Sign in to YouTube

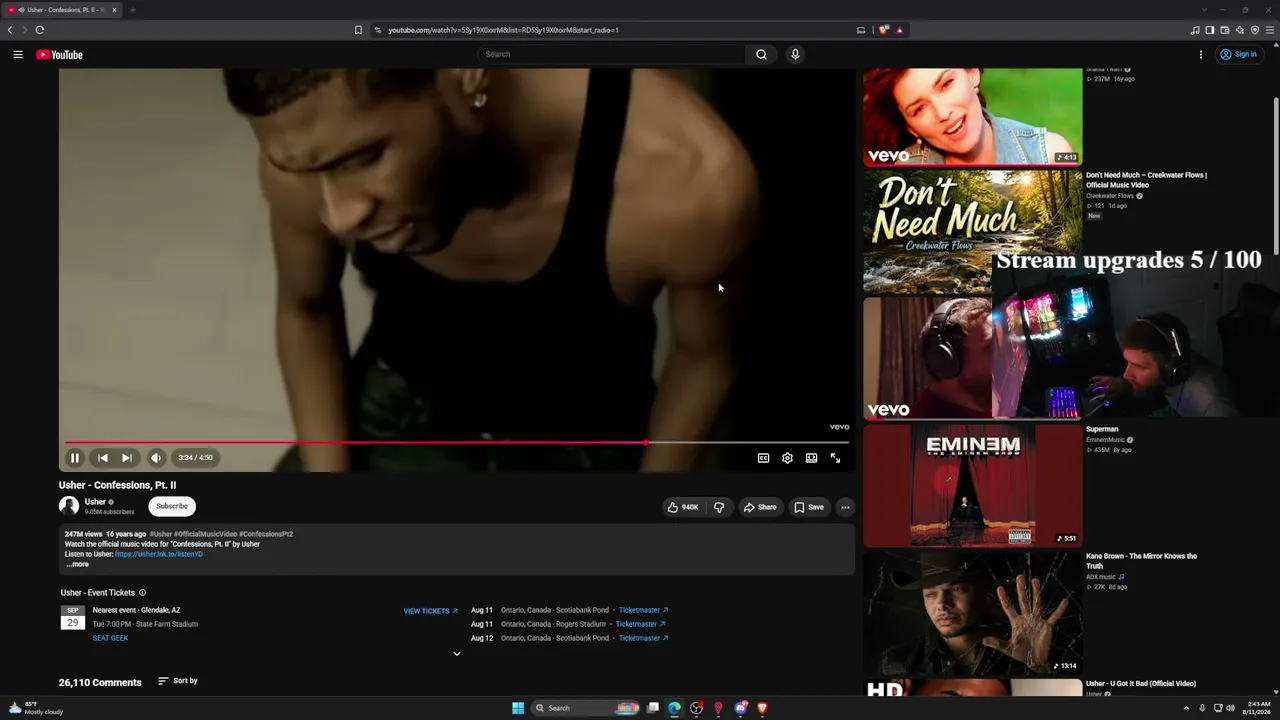[x=1239, y=55]
